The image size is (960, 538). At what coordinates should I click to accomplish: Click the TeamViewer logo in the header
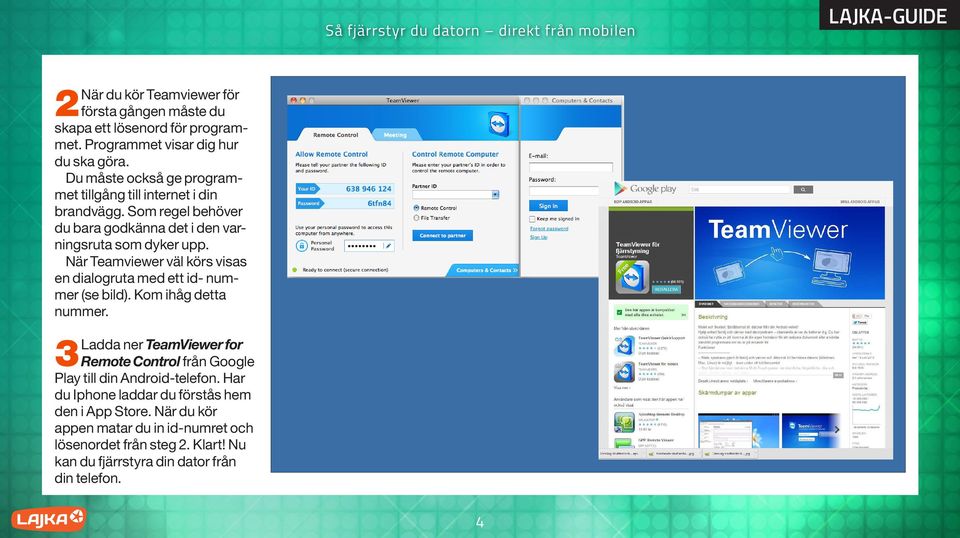pyautogui.click(x=498, y=123)
